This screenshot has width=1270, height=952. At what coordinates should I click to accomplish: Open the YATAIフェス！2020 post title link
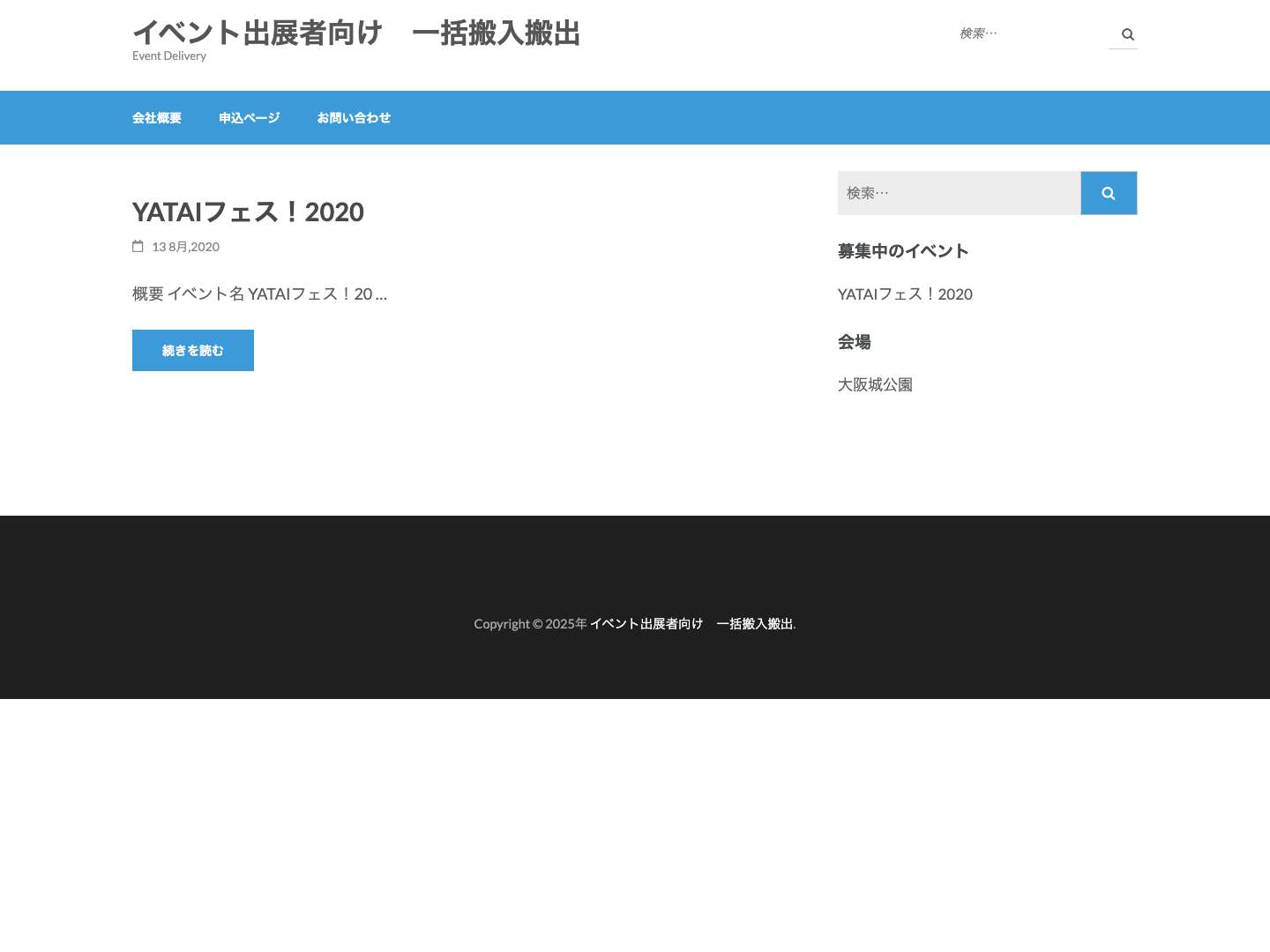248,212
